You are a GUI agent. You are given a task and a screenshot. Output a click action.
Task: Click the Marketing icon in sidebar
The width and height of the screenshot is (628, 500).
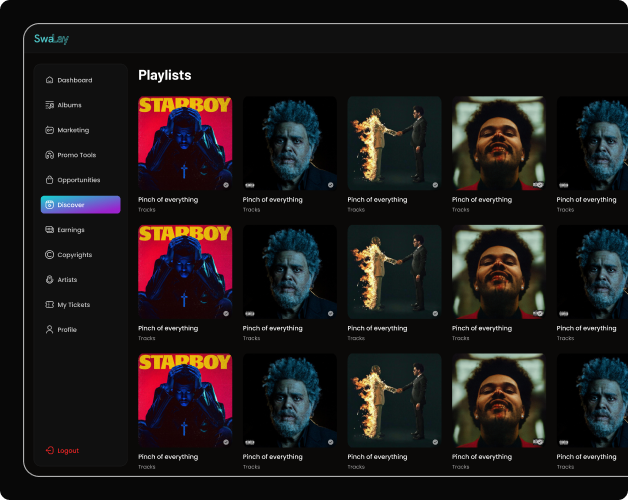[x=49, y=130]
